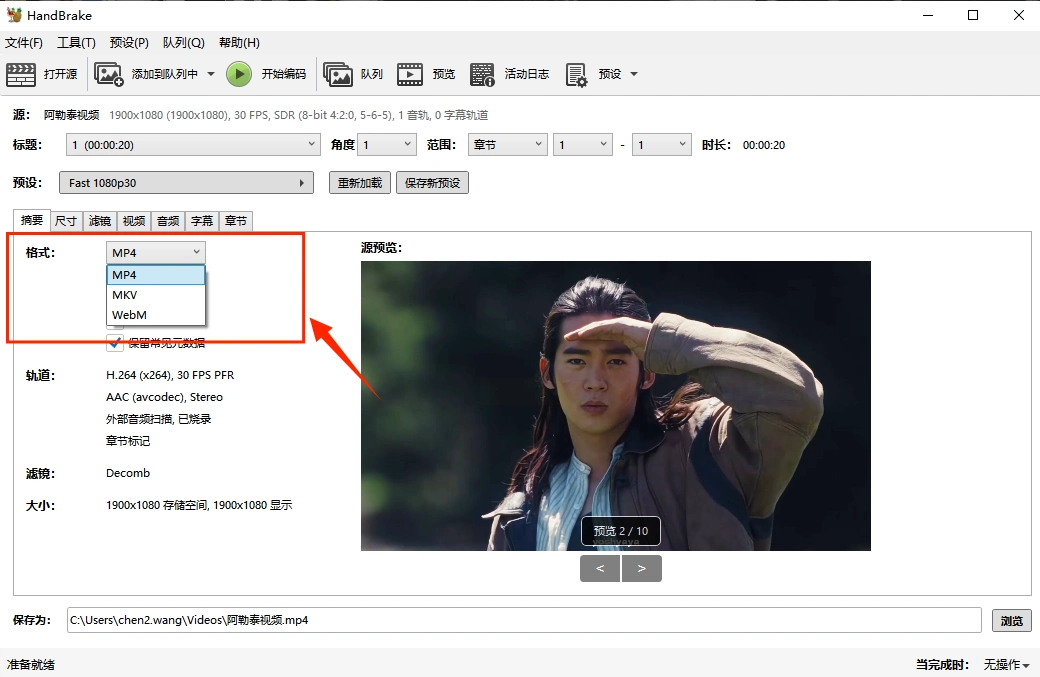Start encoding with the green play icon

(x=239, y=74)
